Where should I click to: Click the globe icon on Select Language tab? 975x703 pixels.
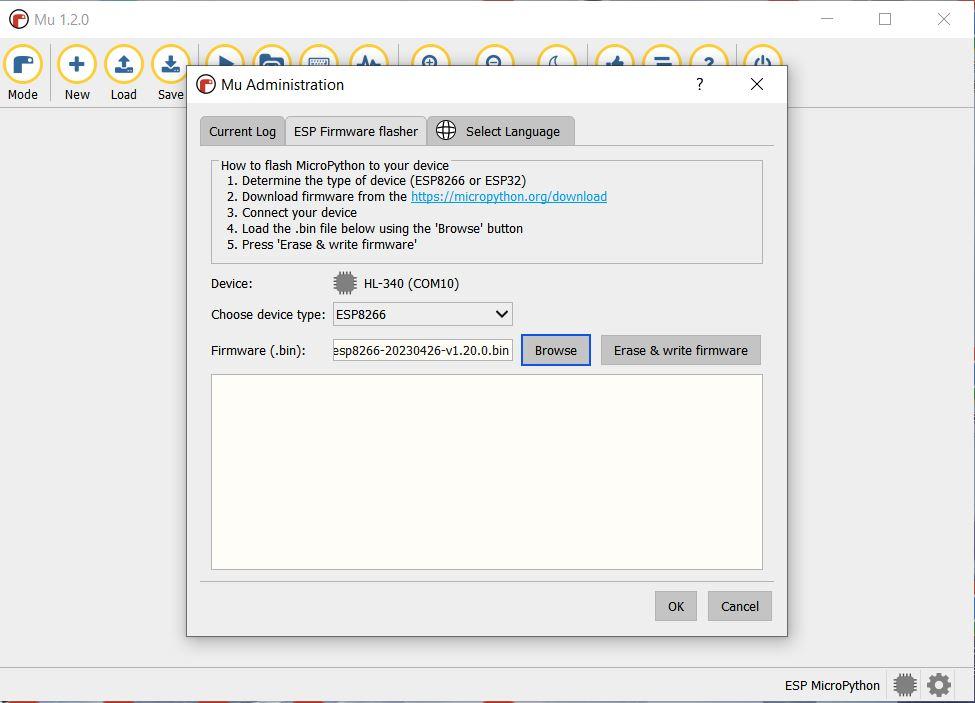tap(446, 130)
